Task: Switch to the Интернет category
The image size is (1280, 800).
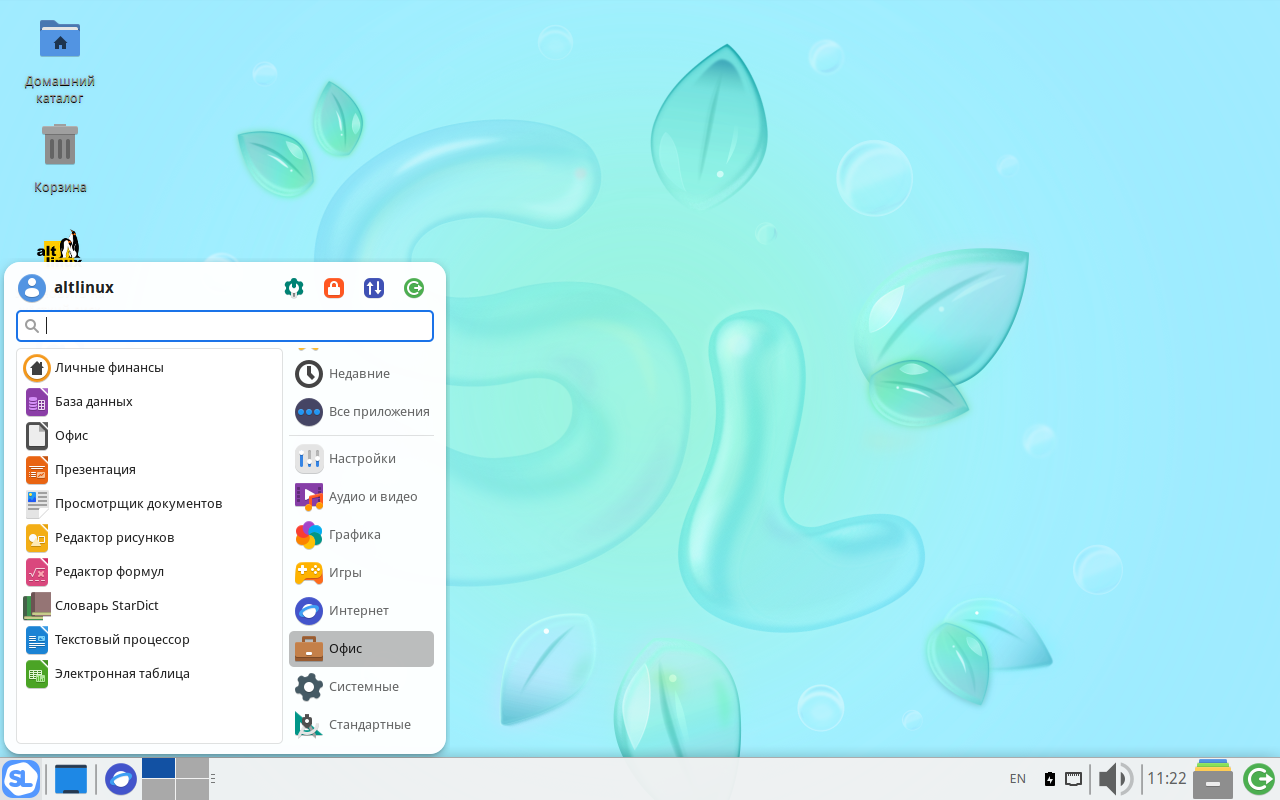Action: (357, 610)
